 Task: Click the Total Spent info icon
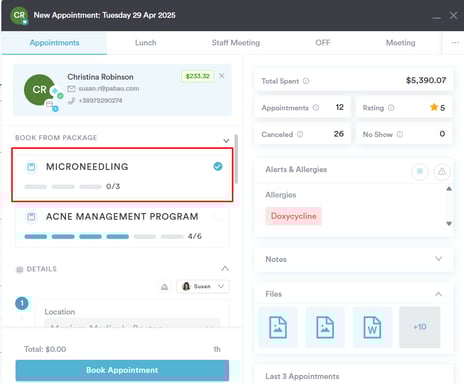click(306, 81)
